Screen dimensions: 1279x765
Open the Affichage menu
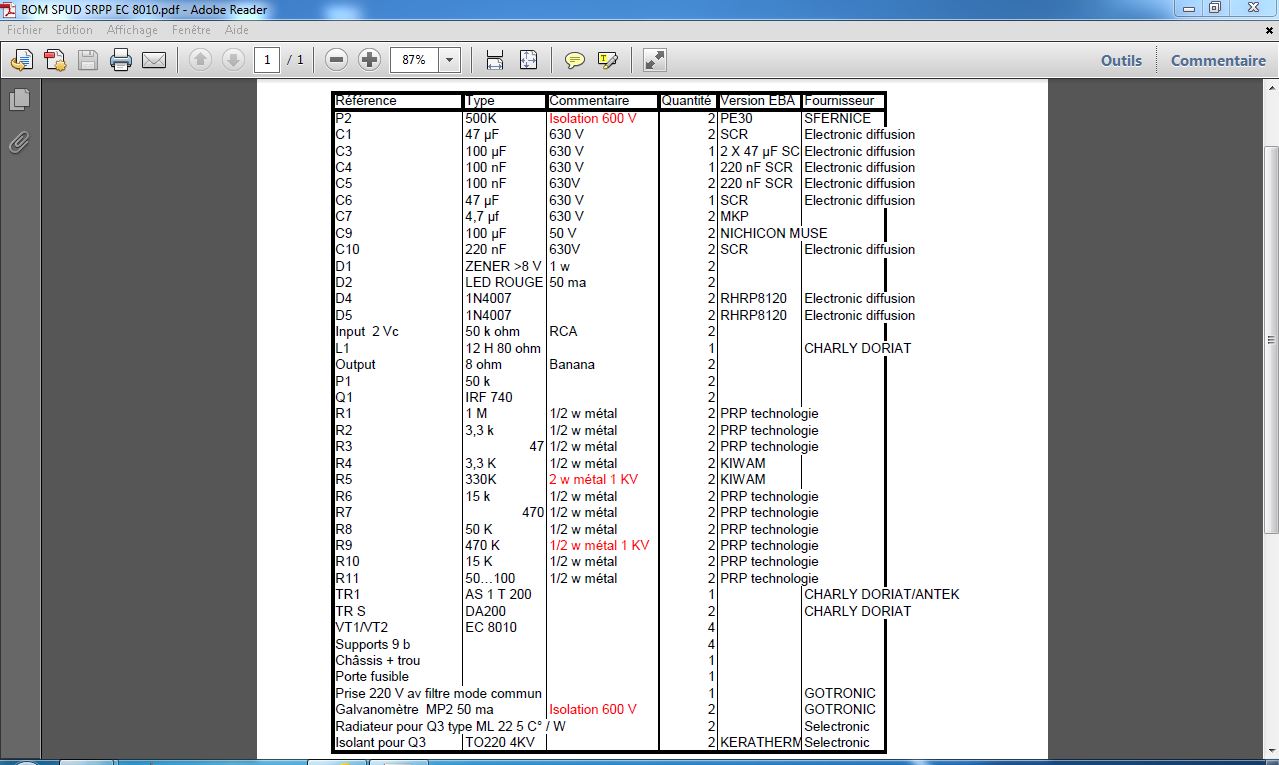(x=132, y=30)
